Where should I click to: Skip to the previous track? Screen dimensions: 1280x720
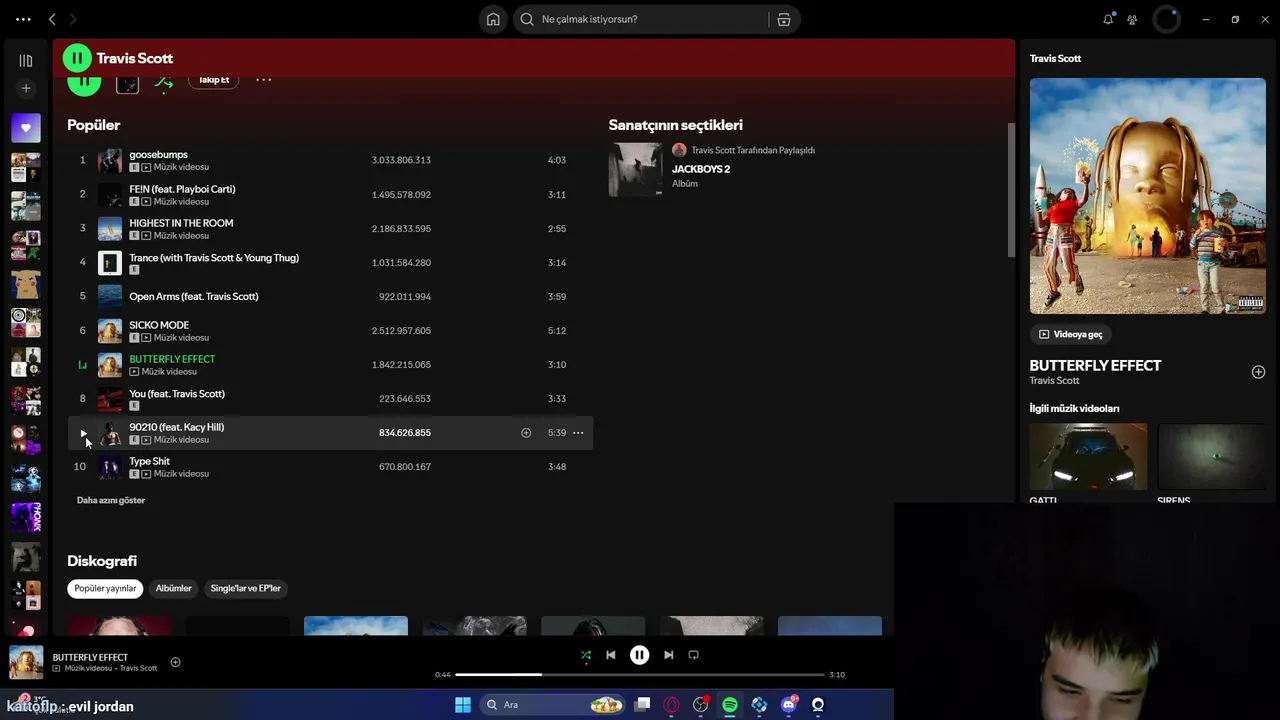(x=610, y=655)
